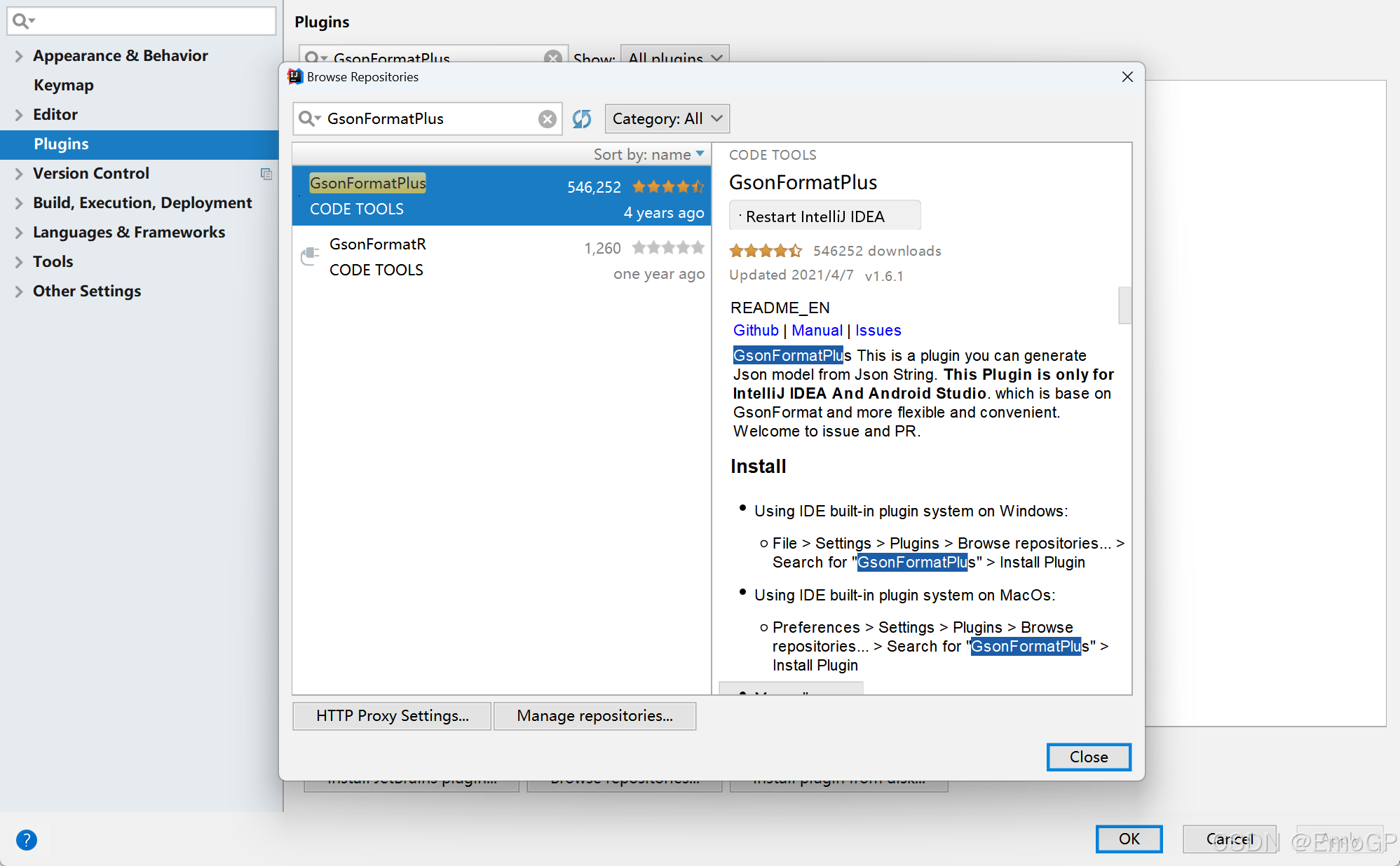Click the Restart IntelliJ IDEA button

[824, 216]
